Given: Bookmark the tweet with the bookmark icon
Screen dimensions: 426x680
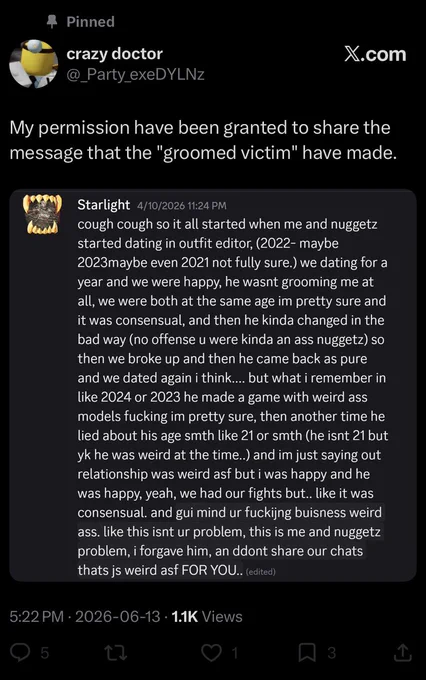Looking at the screenshot, I should coord(307,653).
